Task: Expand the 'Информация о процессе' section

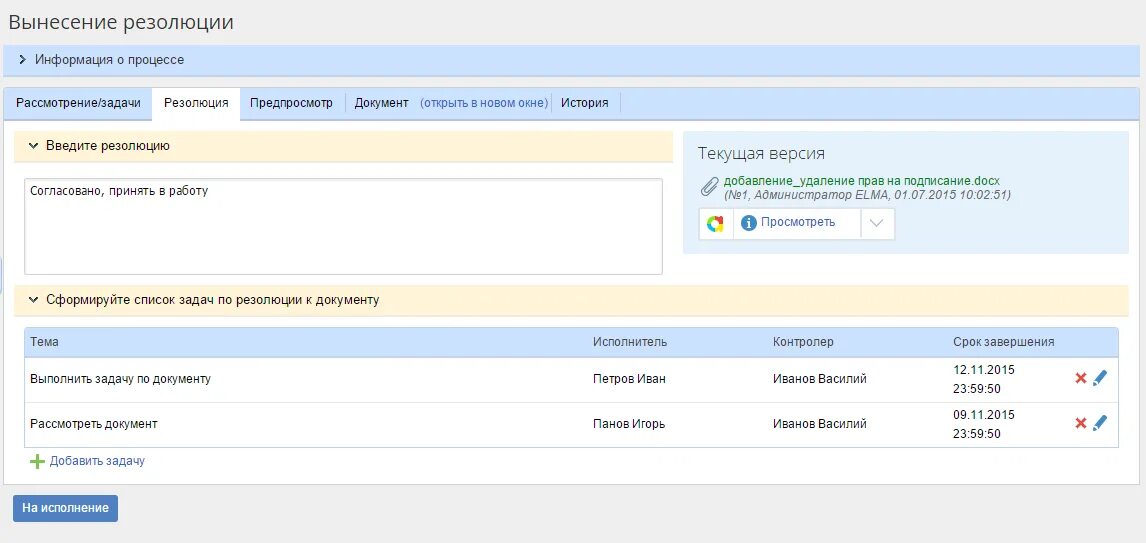Action: coord(22,60)
